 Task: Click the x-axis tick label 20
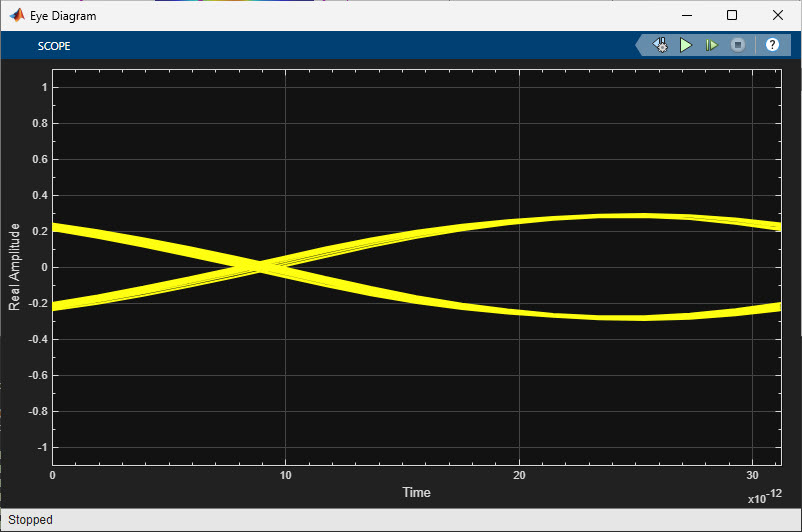(x=519, y=476)
